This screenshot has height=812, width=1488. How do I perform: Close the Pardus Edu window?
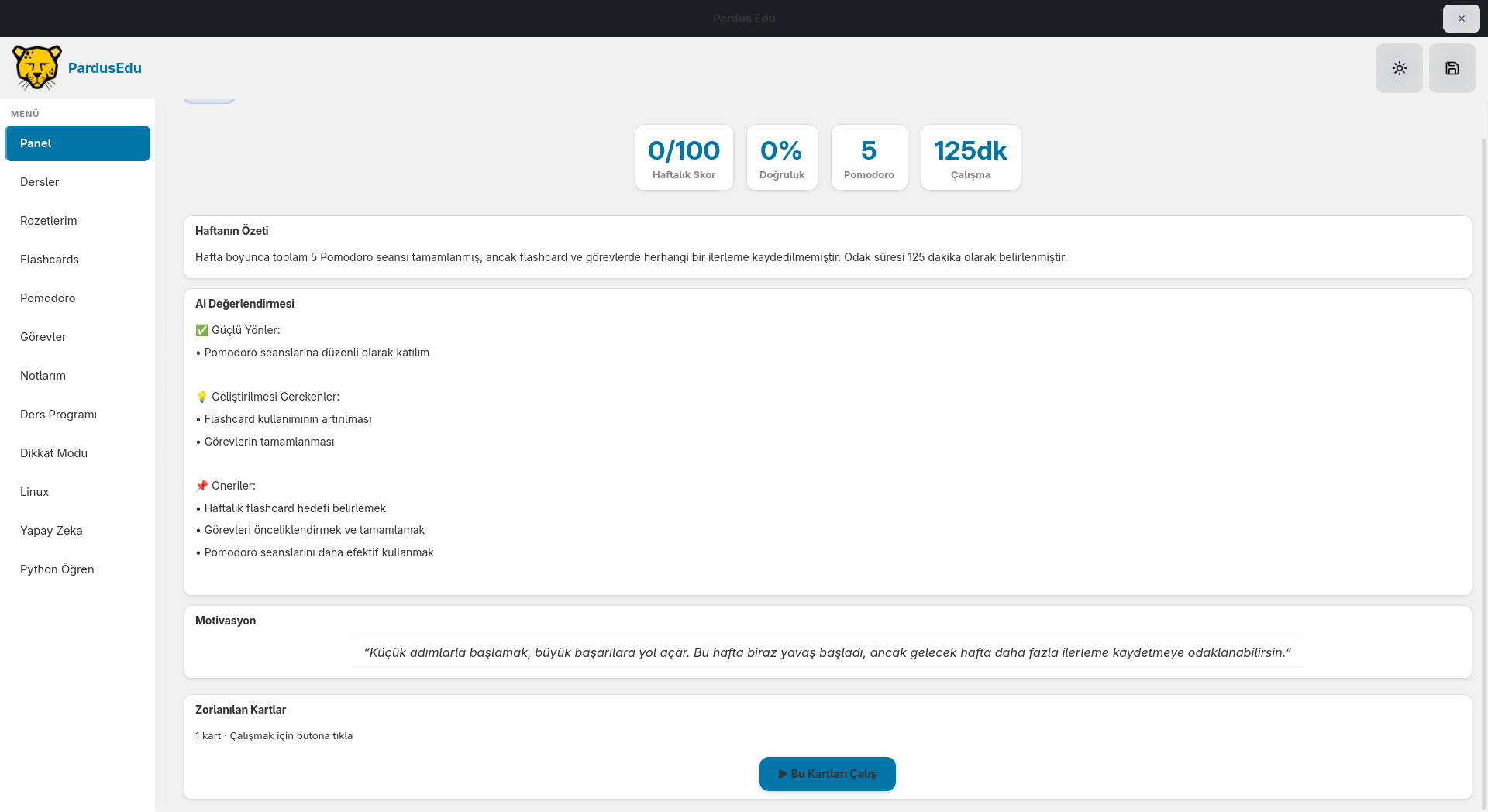[1461, 19]
